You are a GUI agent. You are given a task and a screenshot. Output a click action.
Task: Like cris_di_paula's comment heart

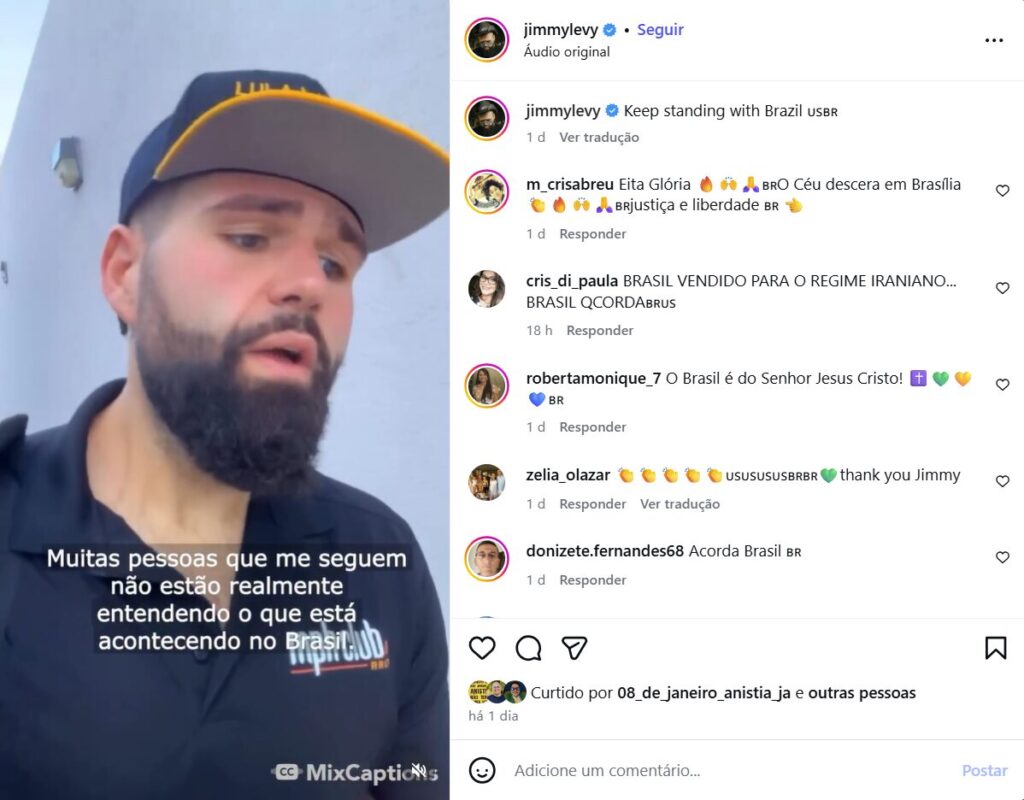(1002, 288)
